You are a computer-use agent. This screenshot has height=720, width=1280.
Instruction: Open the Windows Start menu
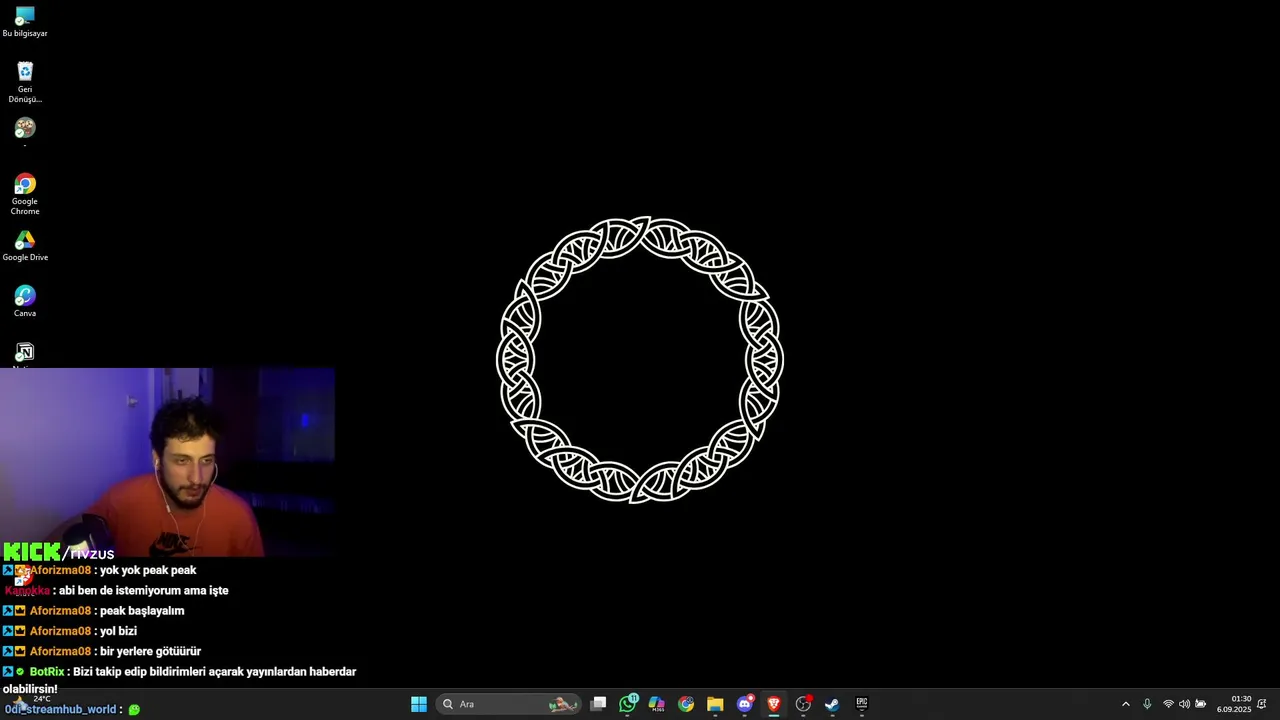419,704
